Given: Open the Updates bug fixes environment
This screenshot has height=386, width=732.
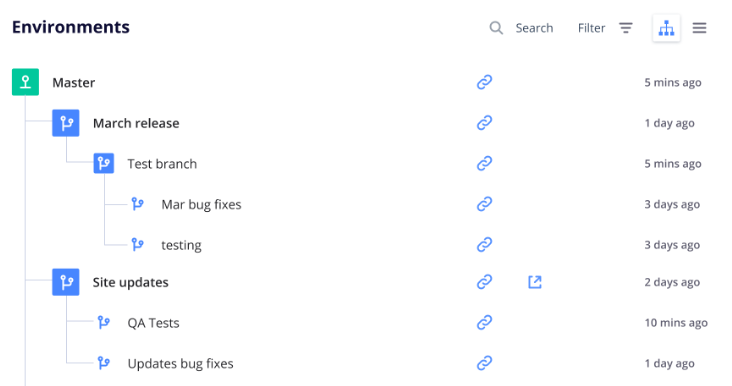Looking at the screenshot, I should [x=180, y=364].
